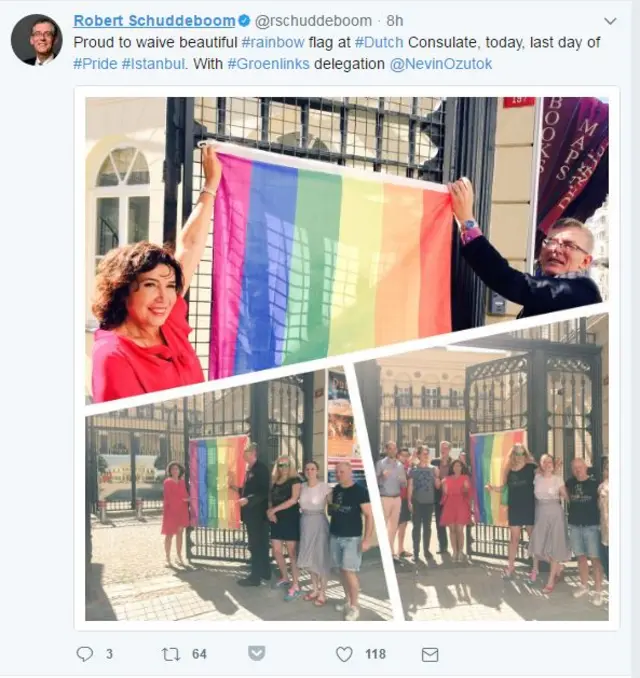Open Robert Schuddeboom profile name link
This screenshot has height=678, width=640.
coord(154,20)
